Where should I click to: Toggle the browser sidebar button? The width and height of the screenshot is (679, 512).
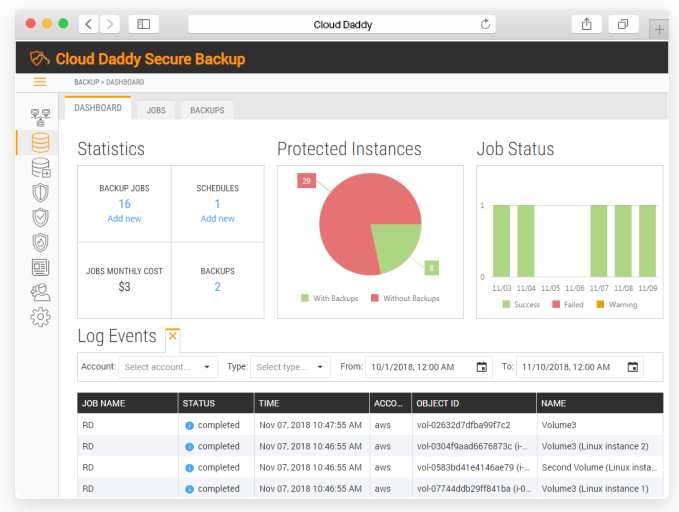click(143, 24)
